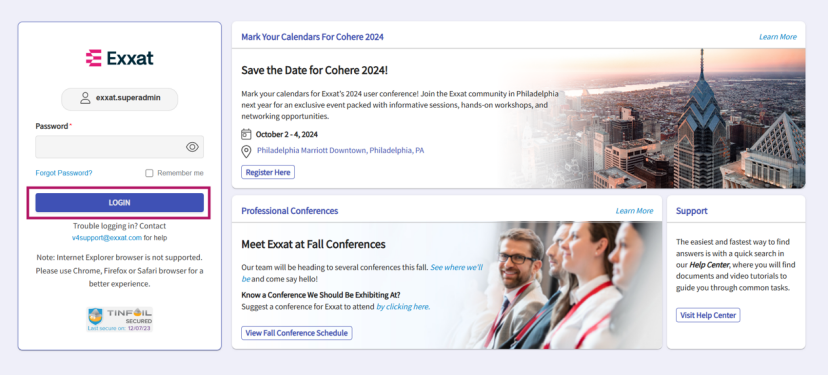
Task: Click the Register Here button
Action: coord(268,172)
